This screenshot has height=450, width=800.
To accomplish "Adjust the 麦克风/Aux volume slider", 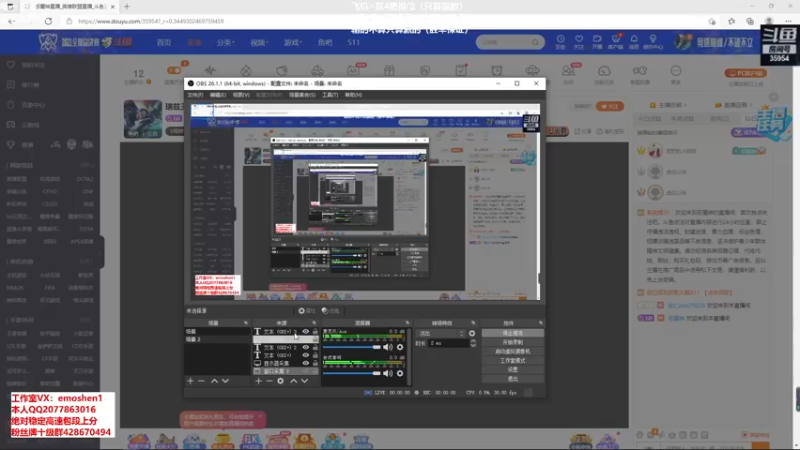I will [352, 347].
